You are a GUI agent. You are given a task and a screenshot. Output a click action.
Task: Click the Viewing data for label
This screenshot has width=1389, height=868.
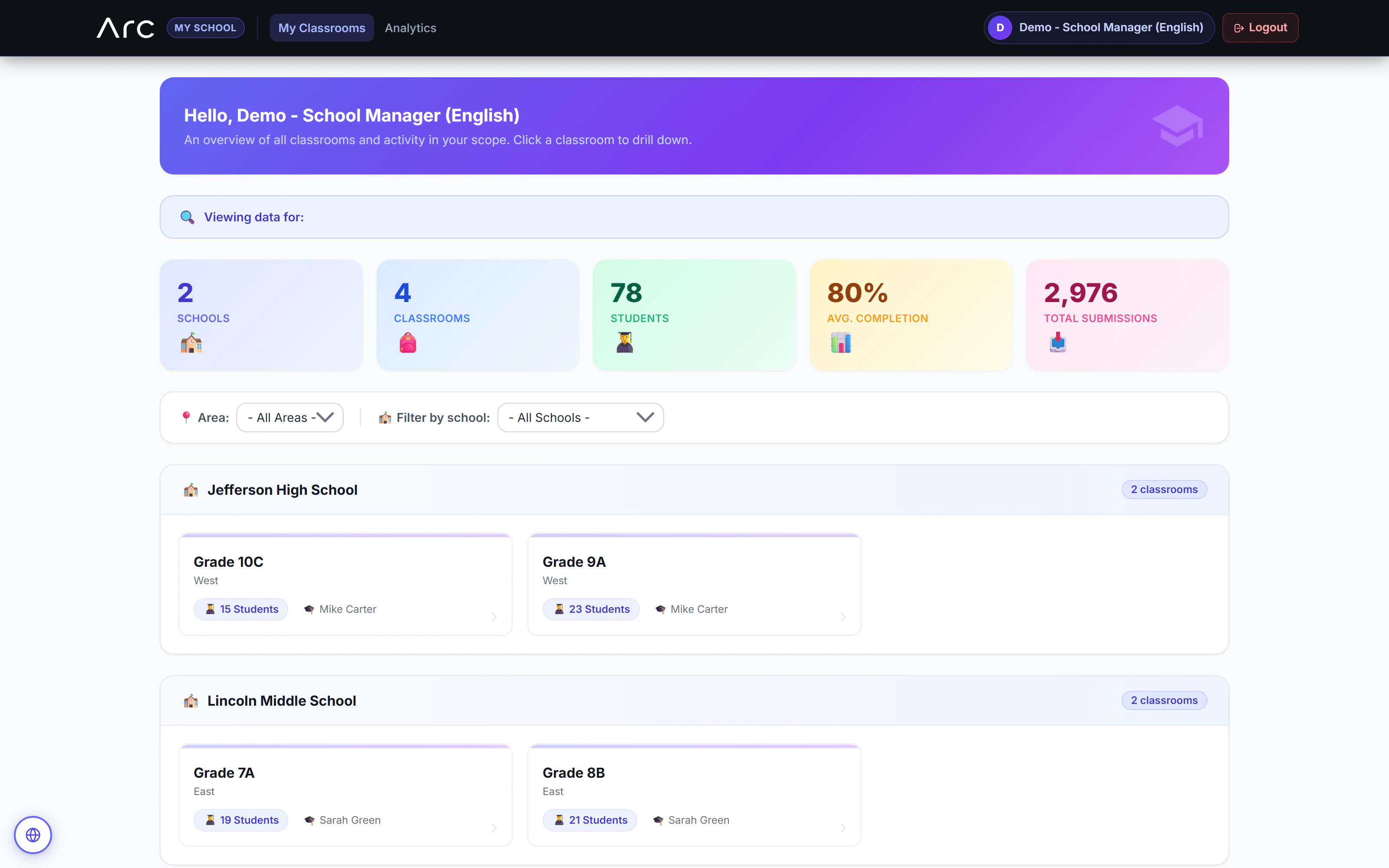pos(253,217)
